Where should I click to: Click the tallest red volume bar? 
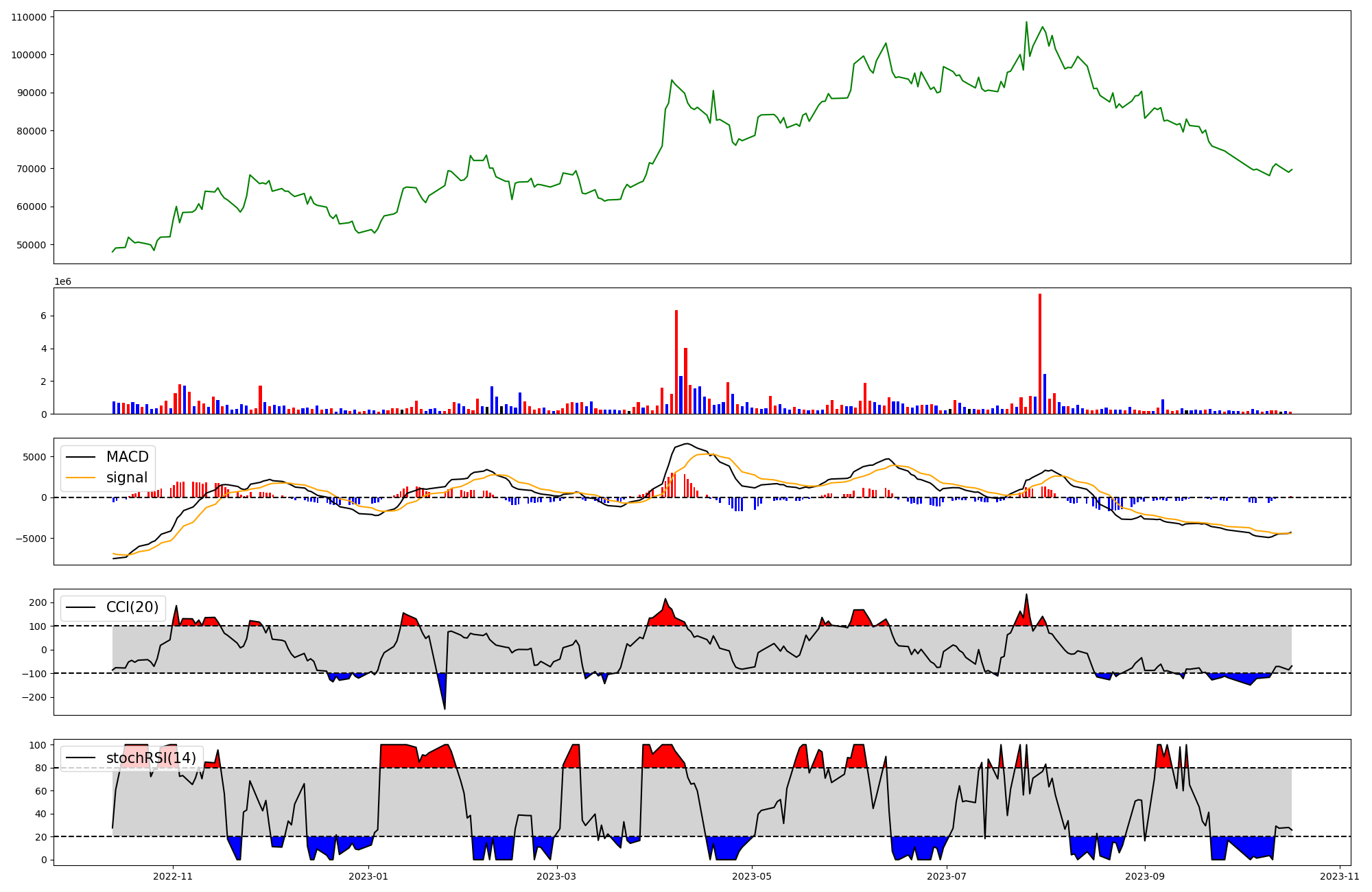coord(1040,353)
